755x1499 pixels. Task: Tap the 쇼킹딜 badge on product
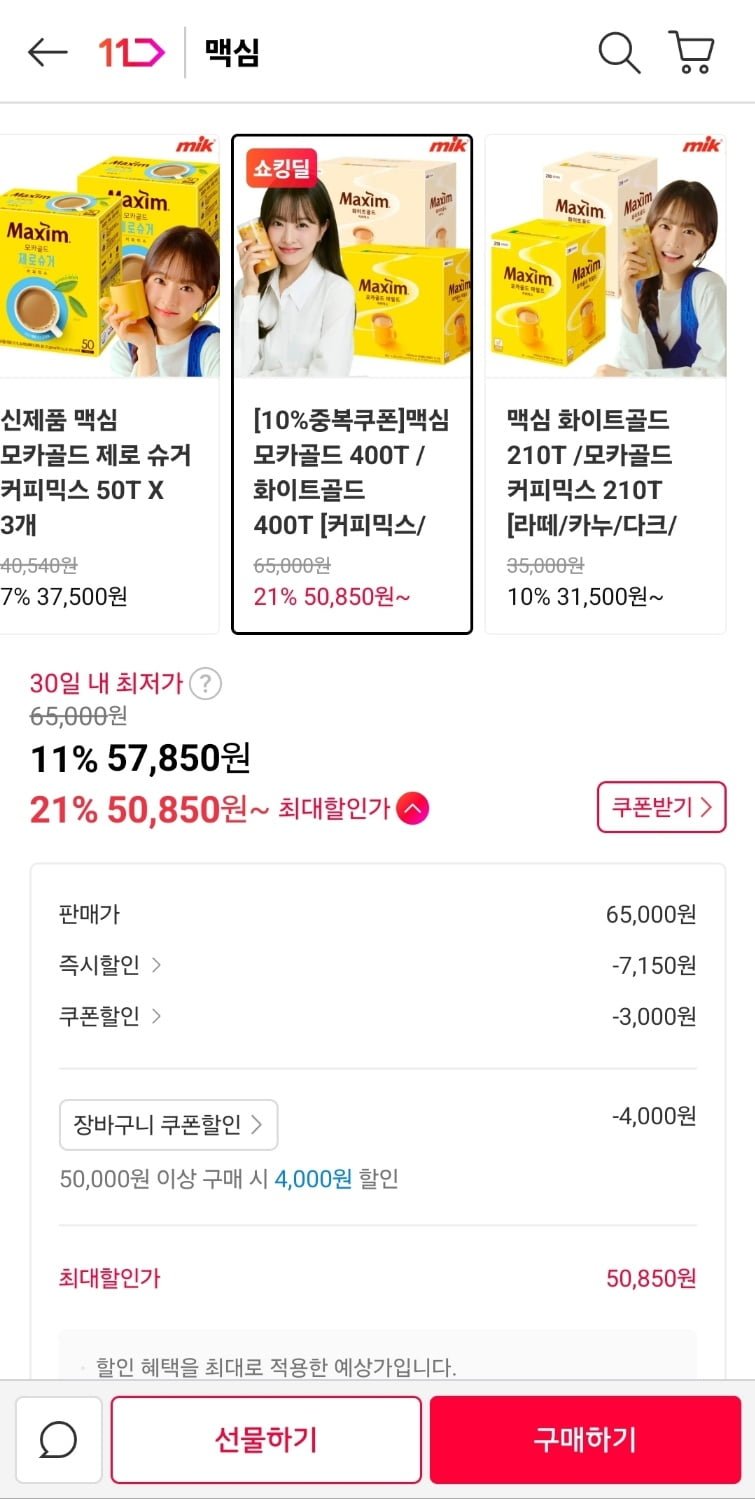click(281, 167)
